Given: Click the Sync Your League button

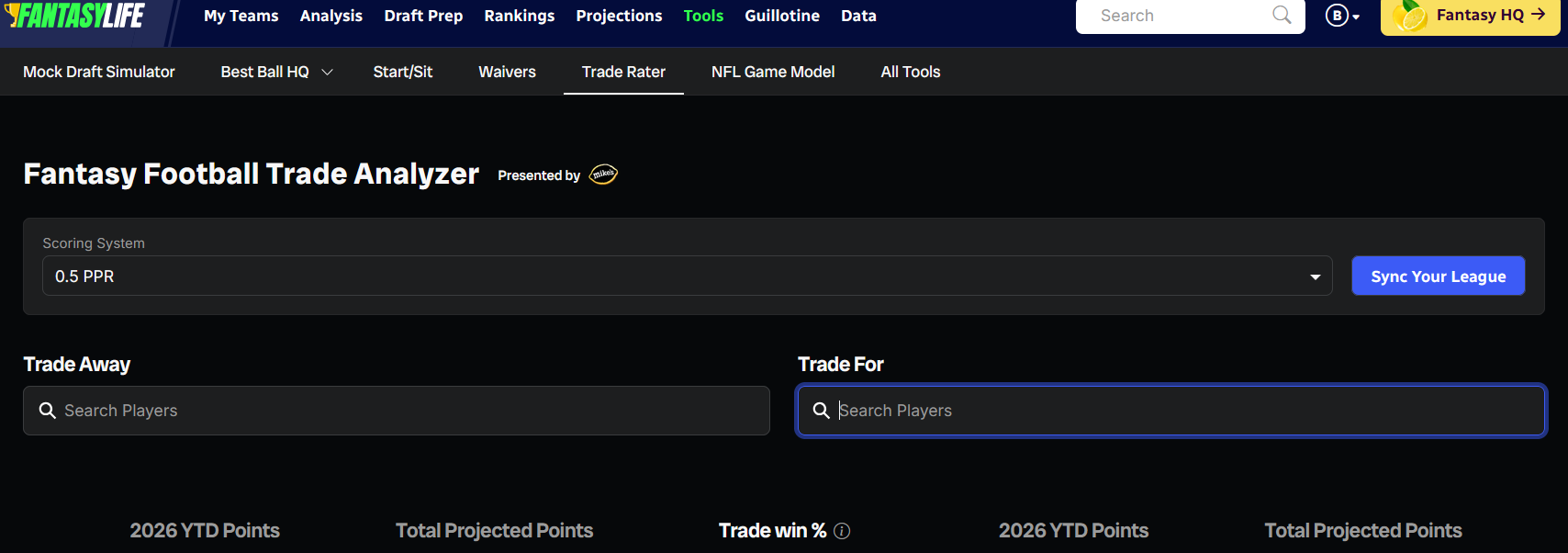Looking at the screenshot, I should [1438, 276].
